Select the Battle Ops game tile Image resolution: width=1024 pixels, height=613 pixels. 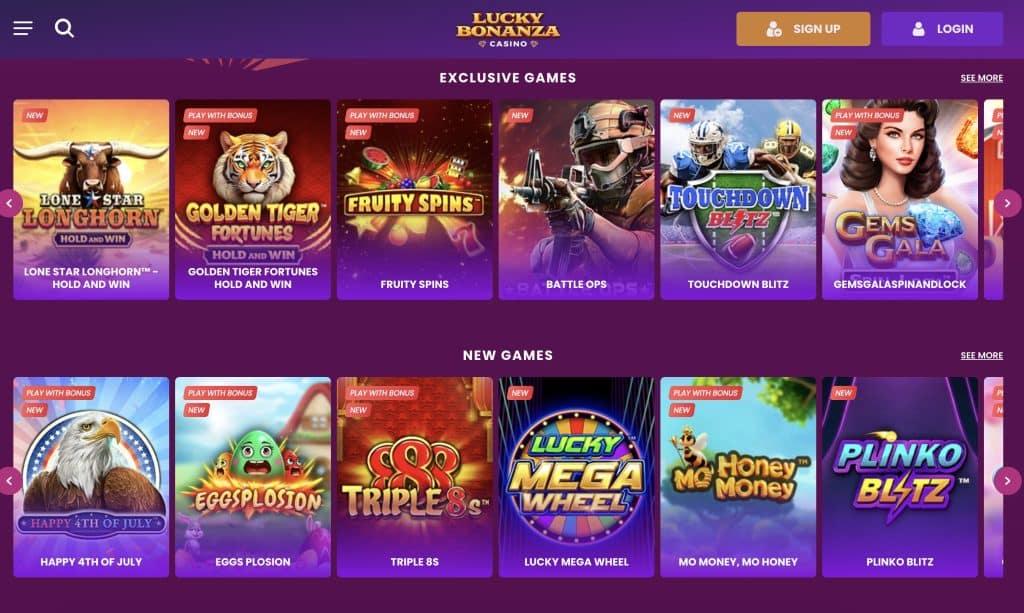pos(576,197)
